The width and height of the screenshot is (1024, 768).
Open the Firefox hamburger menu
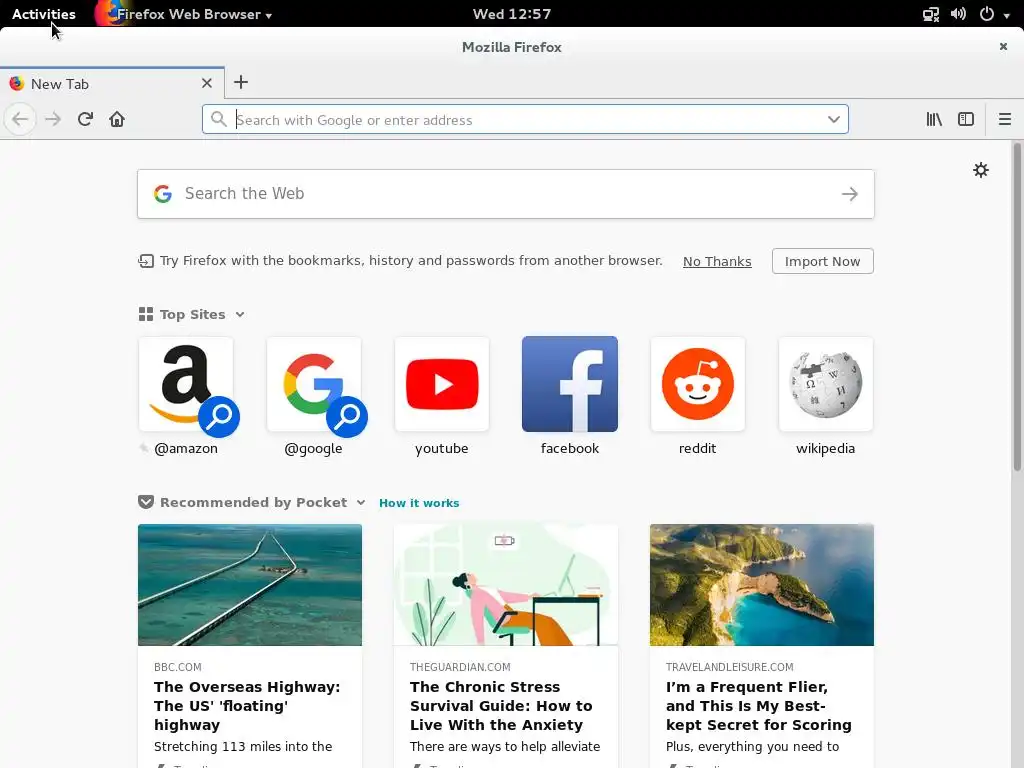[1004, 120]
